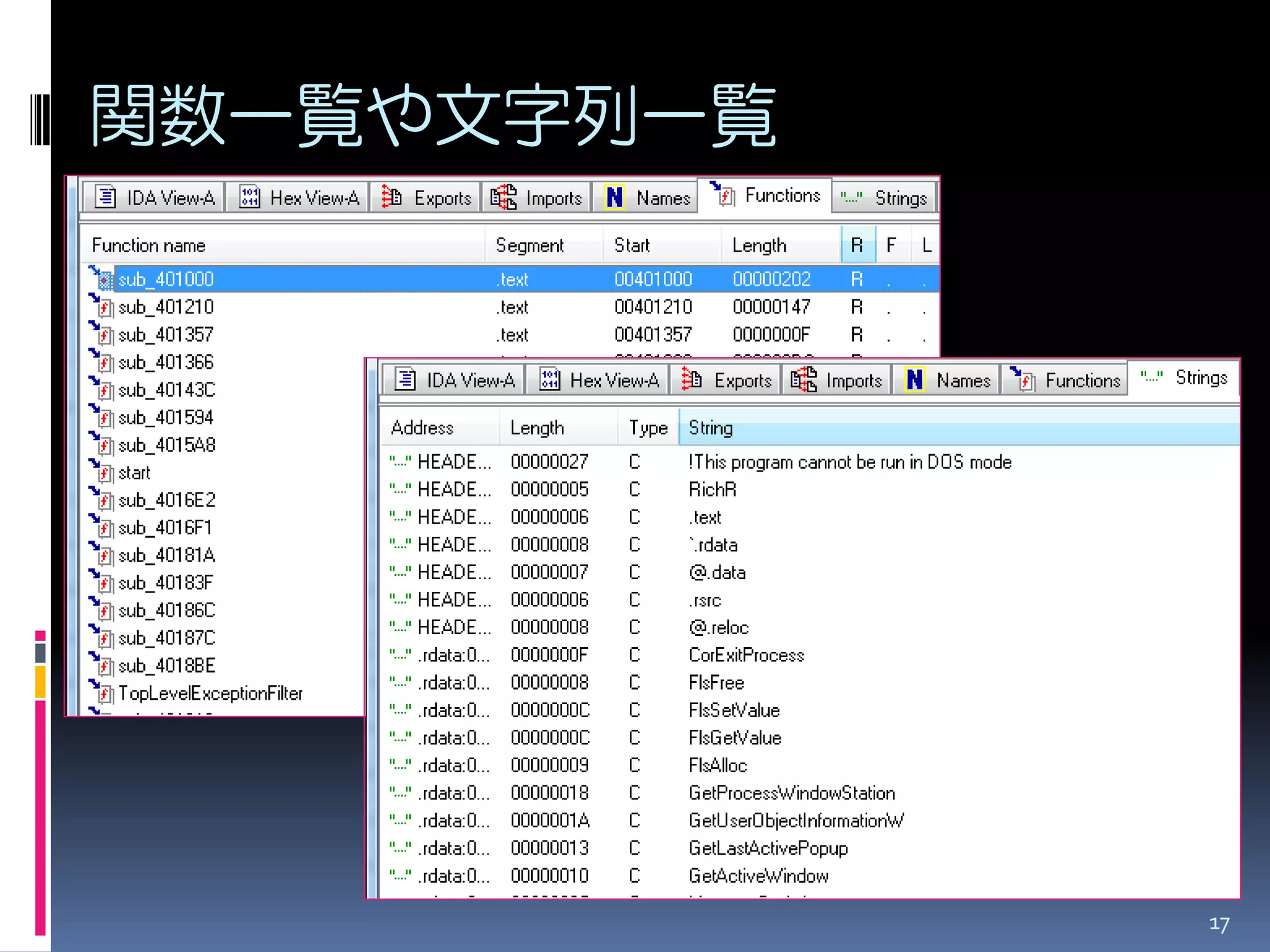1270x952 pixels.
Task: Click string icon of DOS mode row
Action: pos(401,462)
